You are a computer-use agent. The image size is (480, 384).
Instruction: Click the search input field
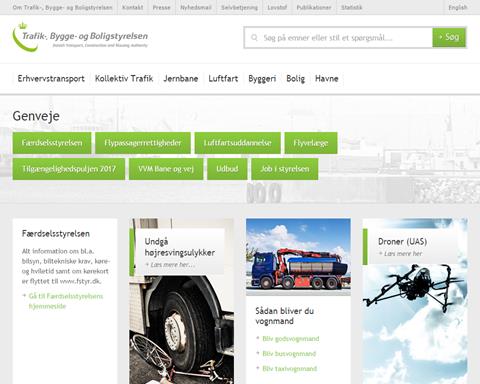pyautogui.click(x=338, y=38)
